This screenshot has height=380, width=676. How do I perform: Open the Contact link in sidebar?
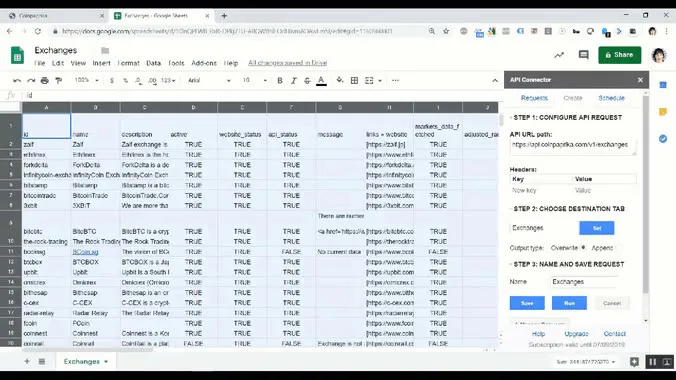click(x=614, y=334)
